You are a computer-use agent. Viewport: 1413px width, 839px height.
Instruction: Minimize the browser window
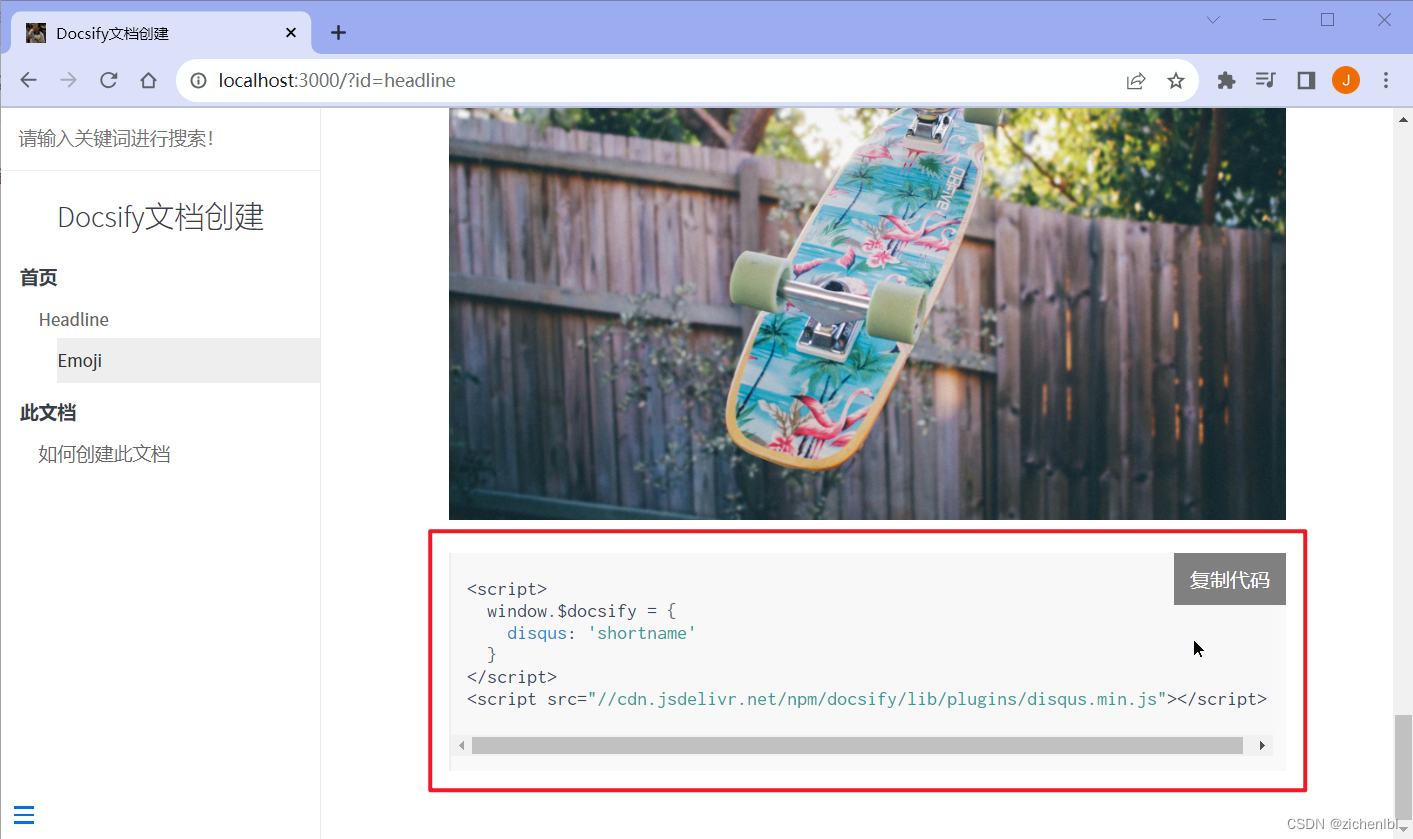(1270, 20)
